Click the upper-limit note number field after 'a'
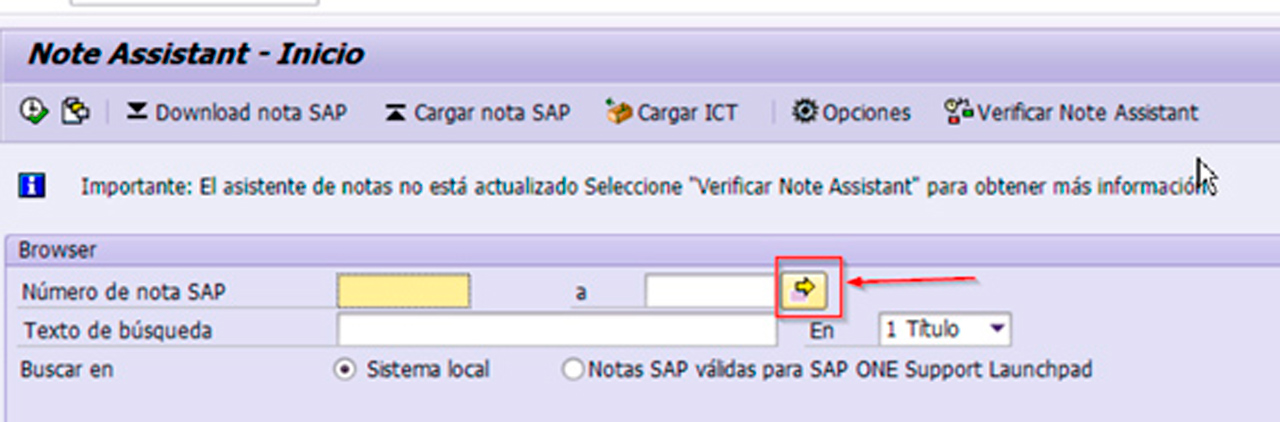The width and height of the screenshot is (1280, 422). [x=710, y=291]
